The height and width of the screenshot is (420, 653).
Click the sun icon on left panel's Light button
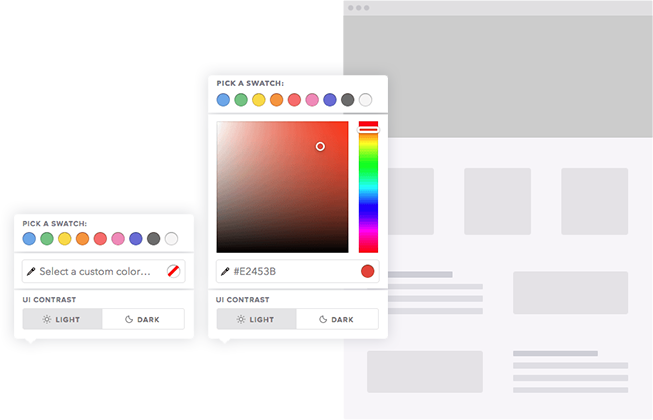pyautogui.click(x=46, y=319)
